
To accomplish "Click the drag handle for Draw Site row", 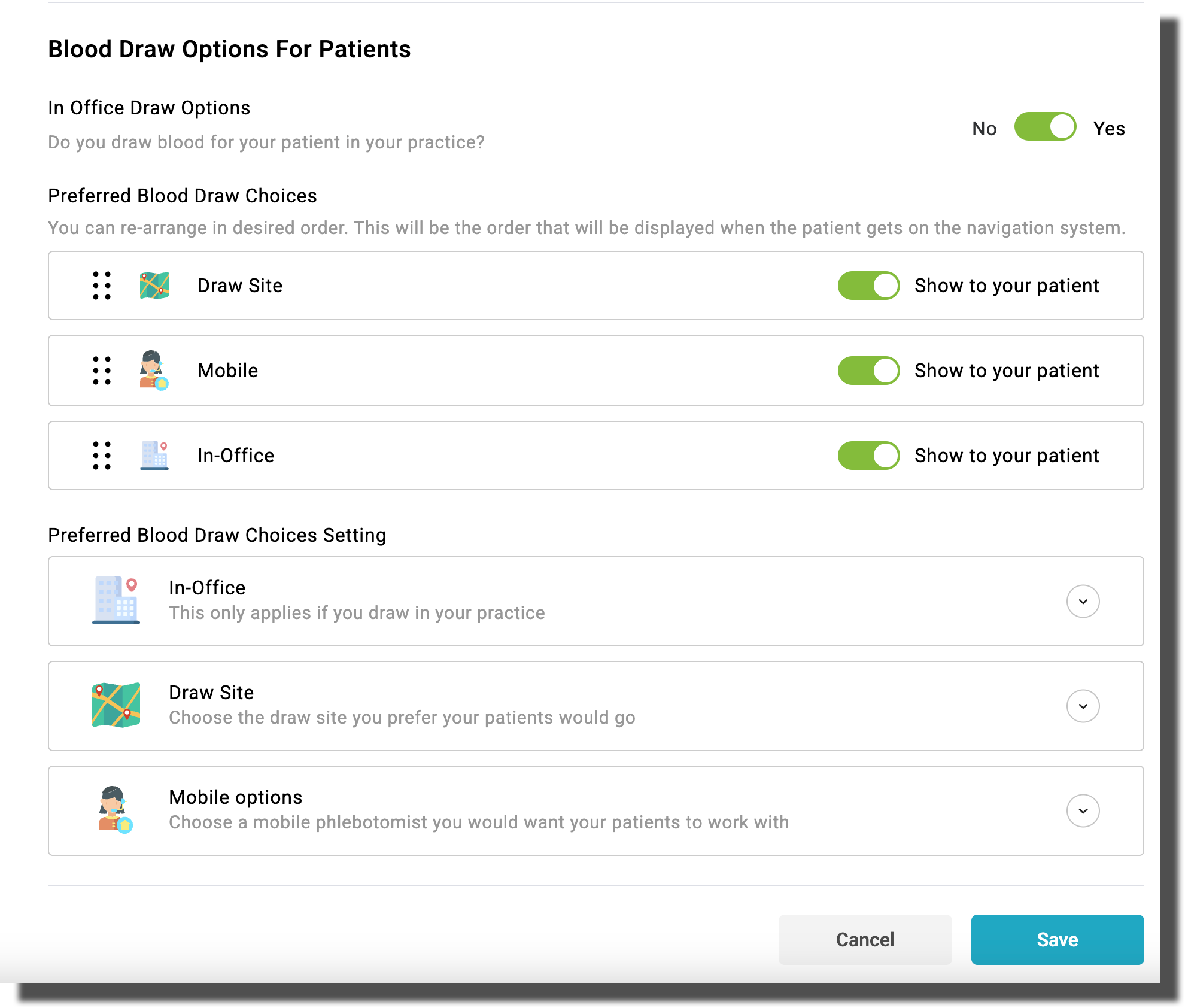I will 102,286.
